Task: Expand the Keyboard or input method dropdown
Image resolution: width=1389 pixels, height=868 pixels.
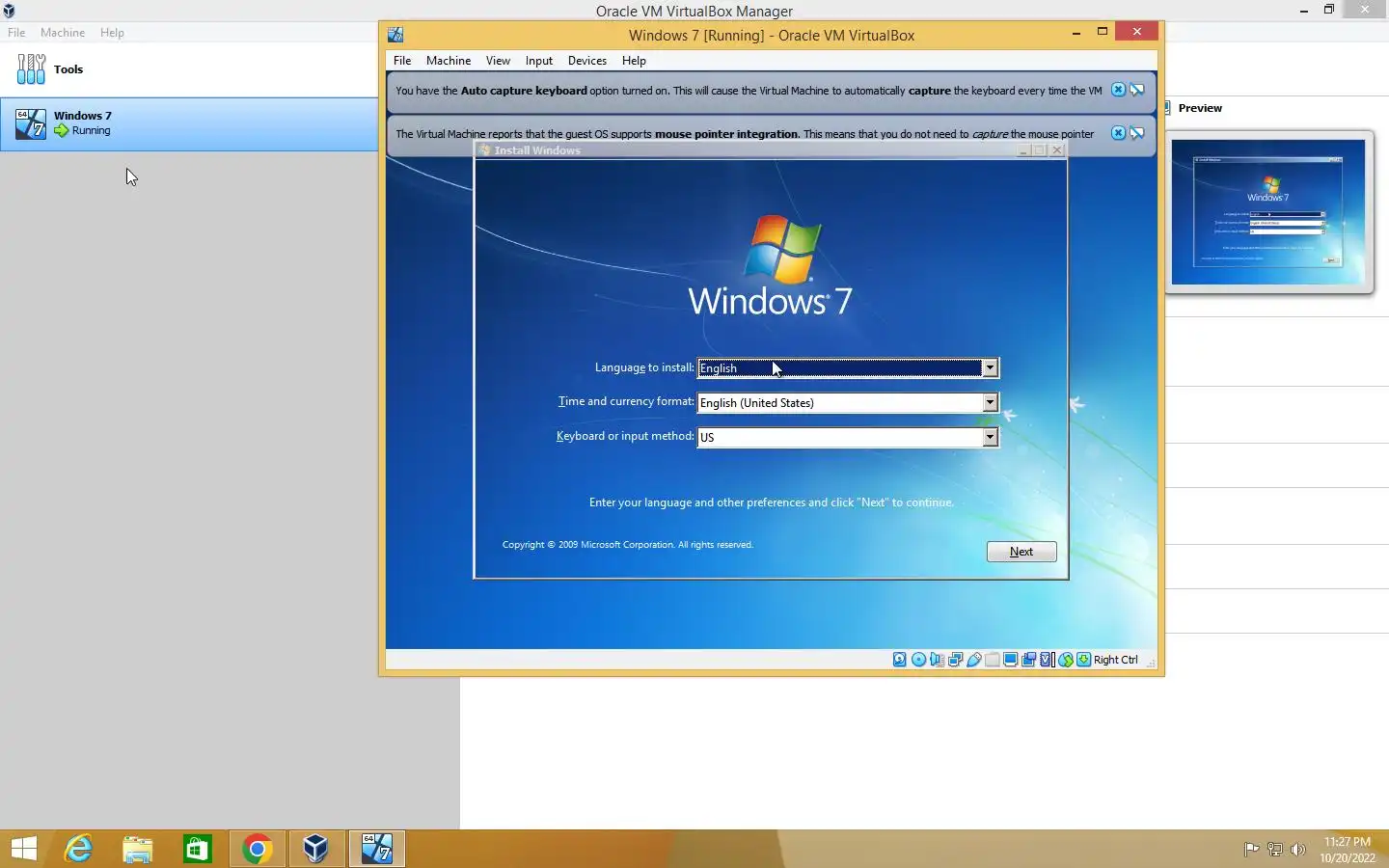Action: [990, 438]
